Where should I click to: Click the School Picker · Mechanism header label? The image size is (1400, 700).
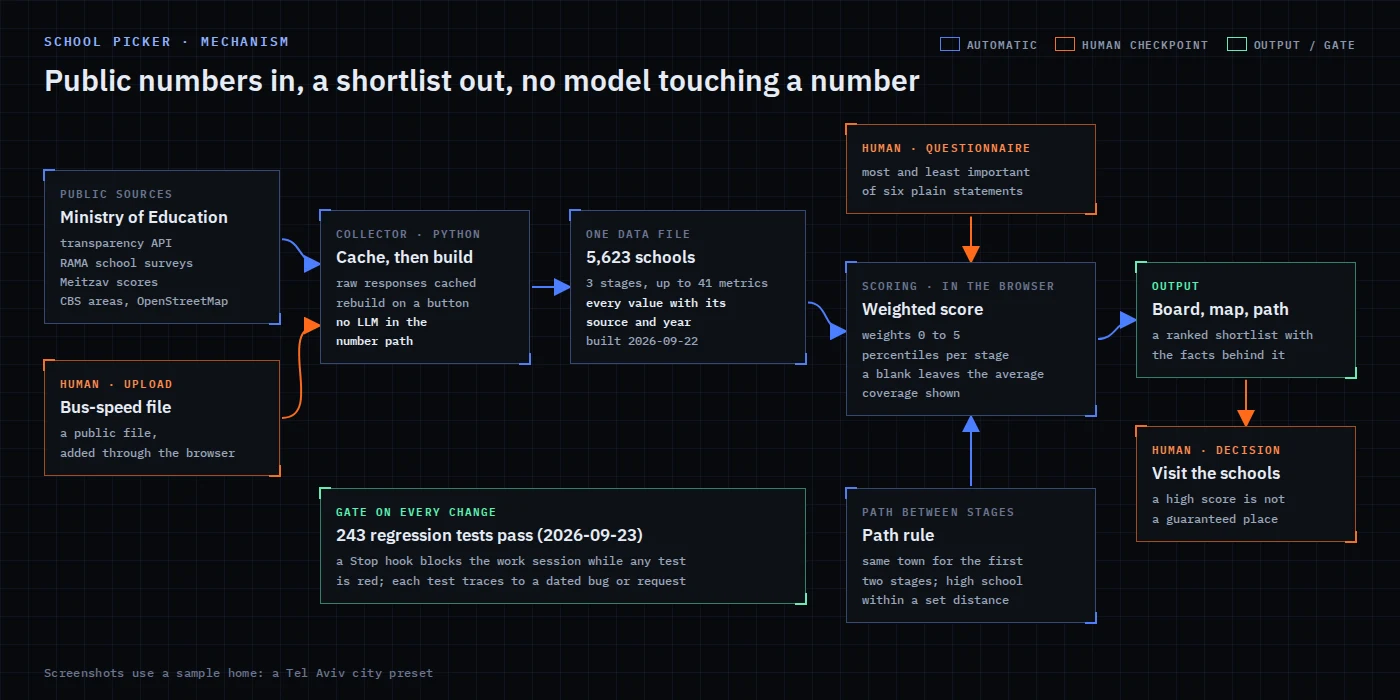166,42
